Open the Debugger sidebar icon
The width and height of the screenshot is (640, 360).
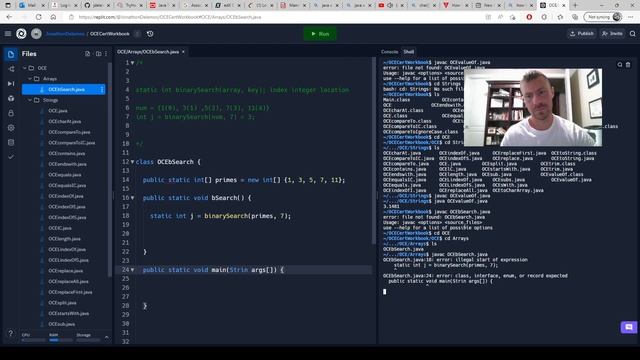coord(11,84)
